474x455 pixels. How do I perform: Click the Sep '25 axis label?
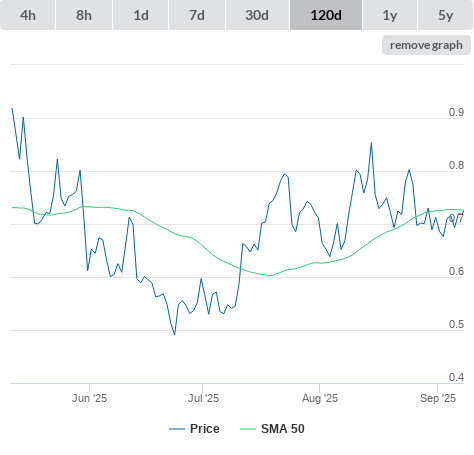(438, 398)
